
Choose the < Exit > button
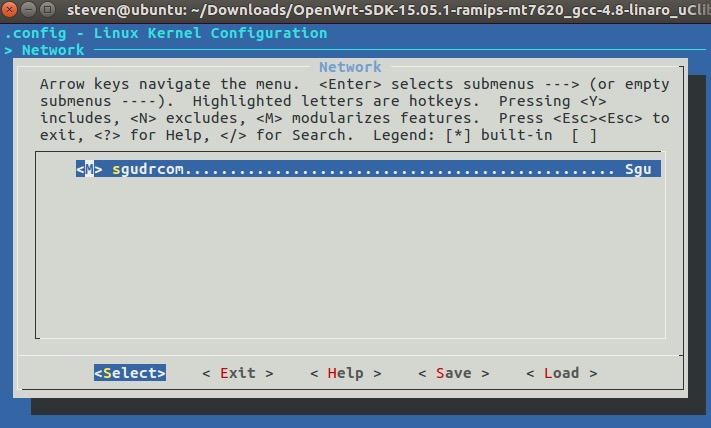(x=238, y=373)
